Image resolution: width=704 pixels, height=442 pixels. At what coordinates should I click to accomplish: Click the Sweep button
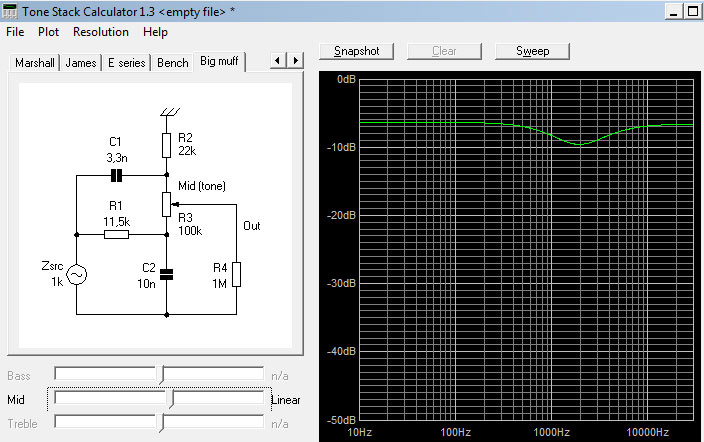point(532,51)
